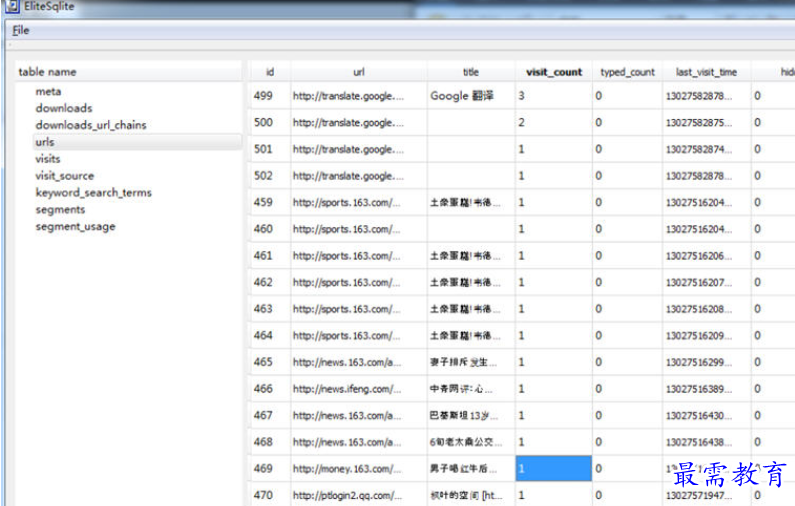Select the downloads table
The height and width of the screenshot is (506, 795).
[64, 108]
